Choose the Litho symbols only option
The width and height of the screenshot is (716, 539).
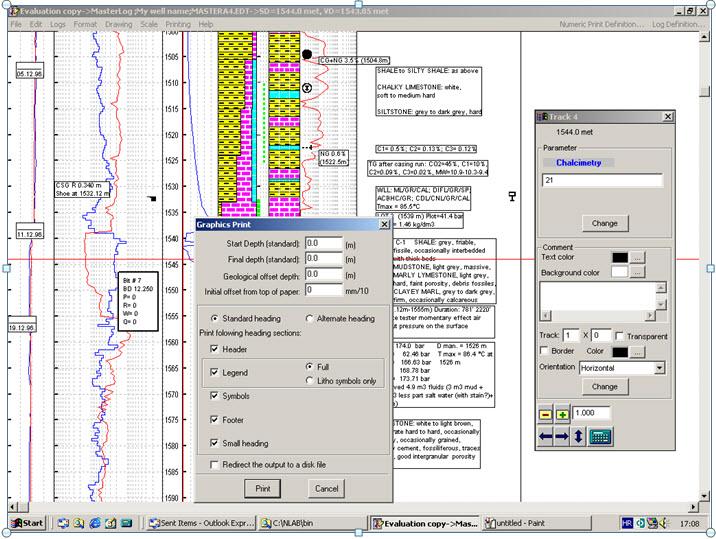(x=309, y=380)
